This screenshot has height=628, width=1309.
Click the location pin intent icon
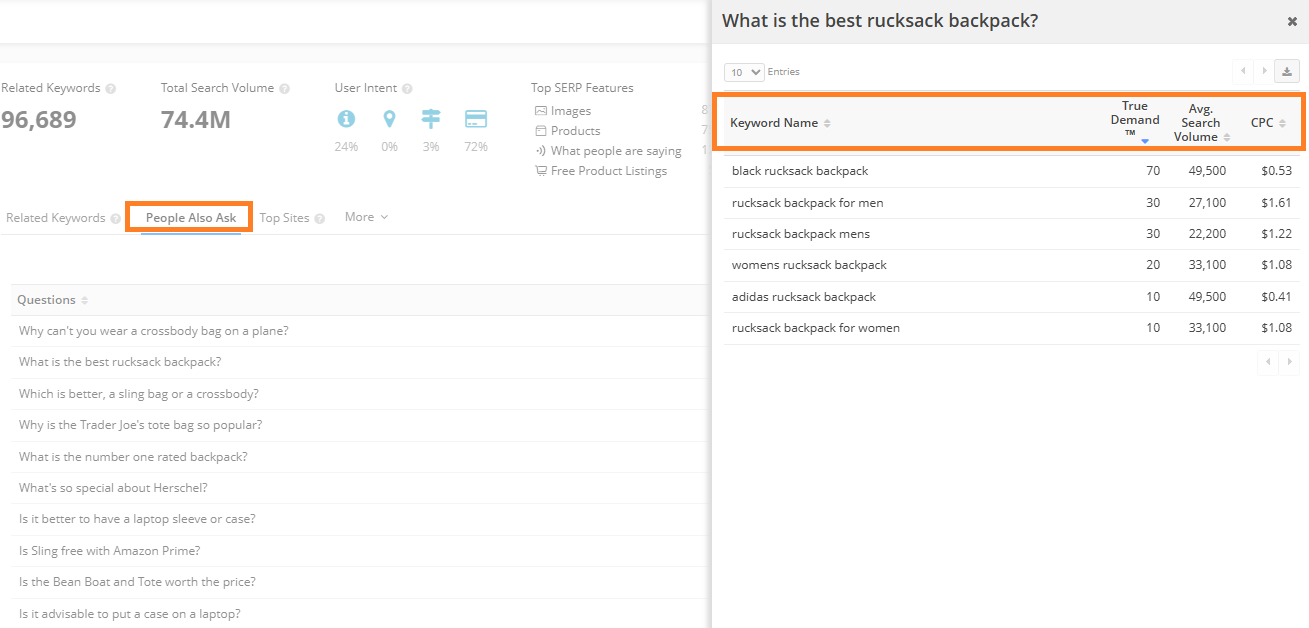click(x=389, y=119)
